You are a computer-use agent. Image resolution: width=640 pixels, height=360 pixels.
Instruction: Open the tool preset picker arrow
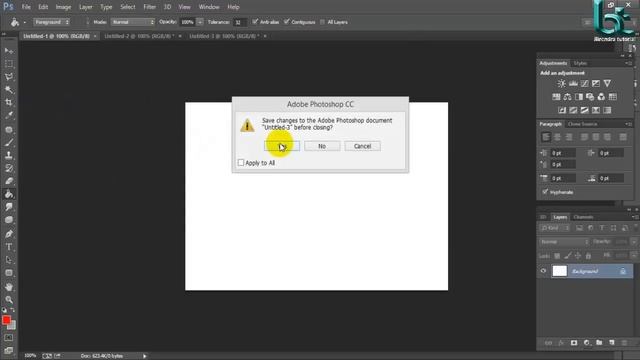point(25,22)
